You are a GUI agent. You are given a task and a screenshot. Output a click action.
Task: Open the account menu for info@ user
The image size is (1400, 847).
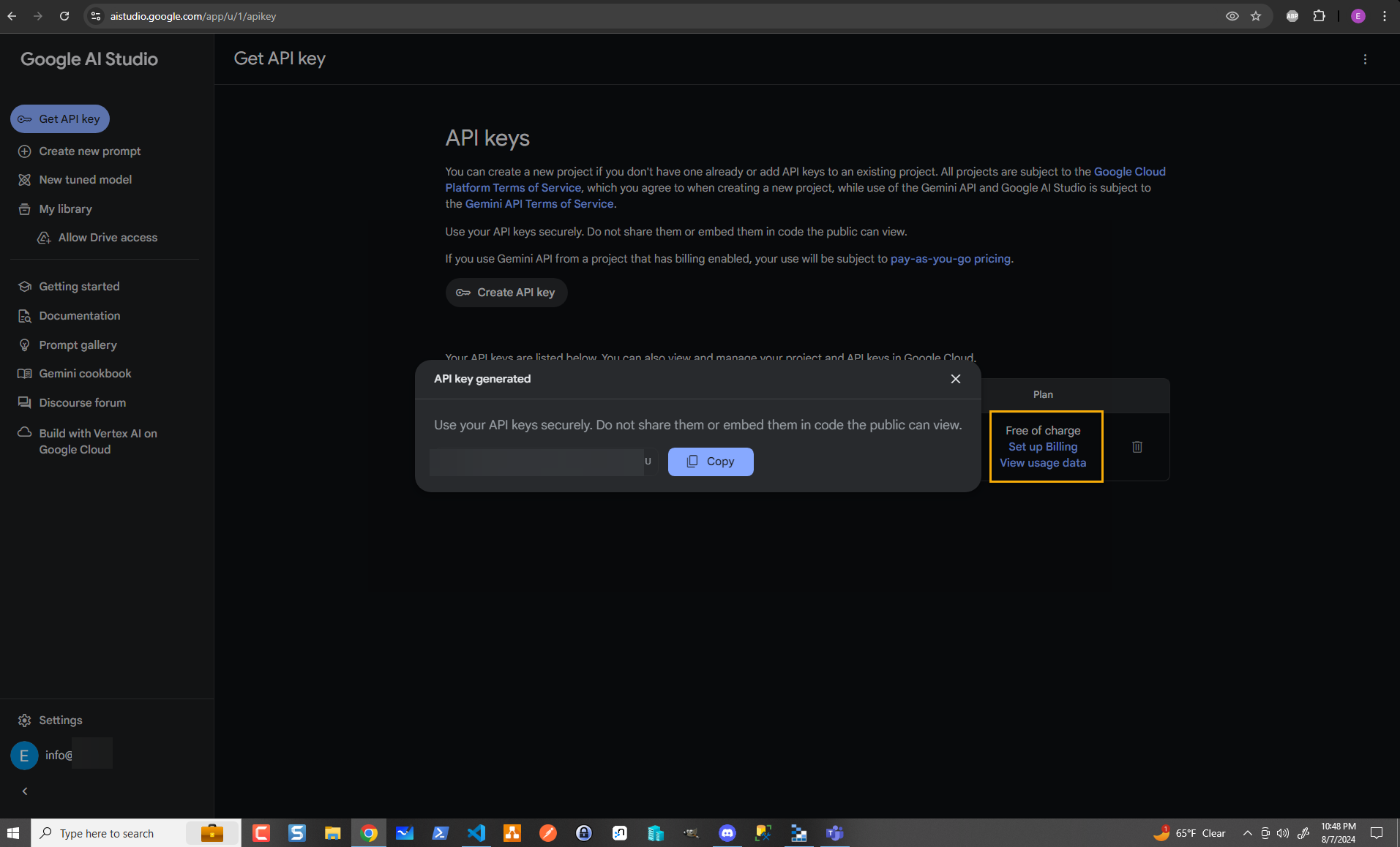point(59,755)
